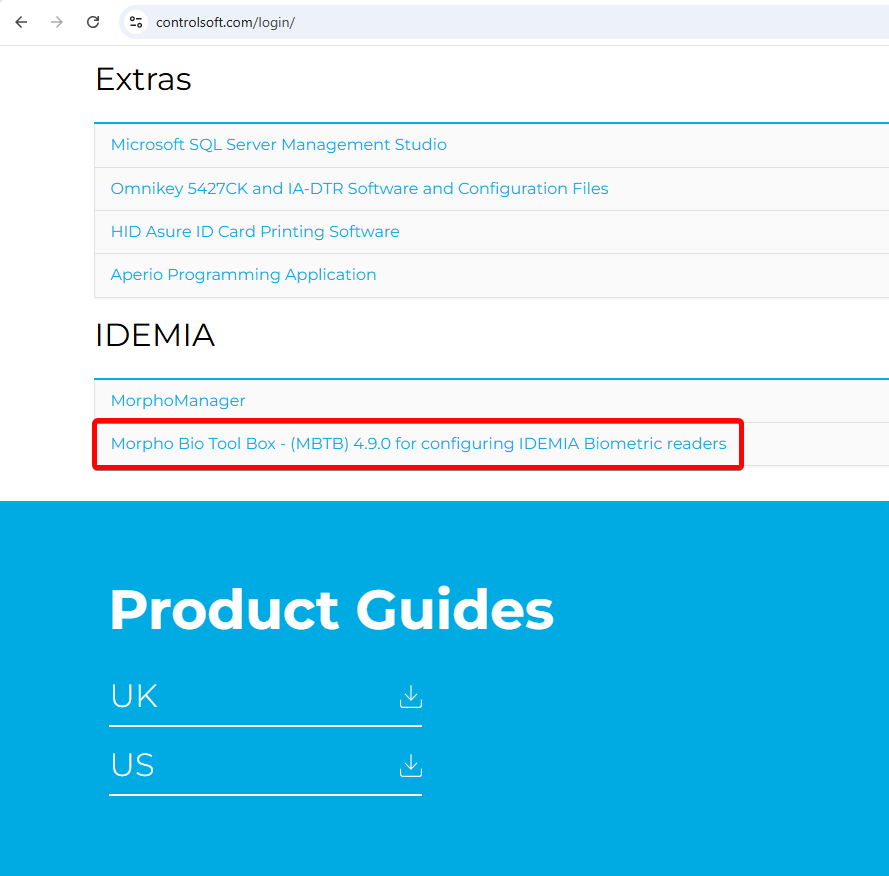Download the UK product guide icon
This screenshot has height=876, width=889.
tap(410, 697)
